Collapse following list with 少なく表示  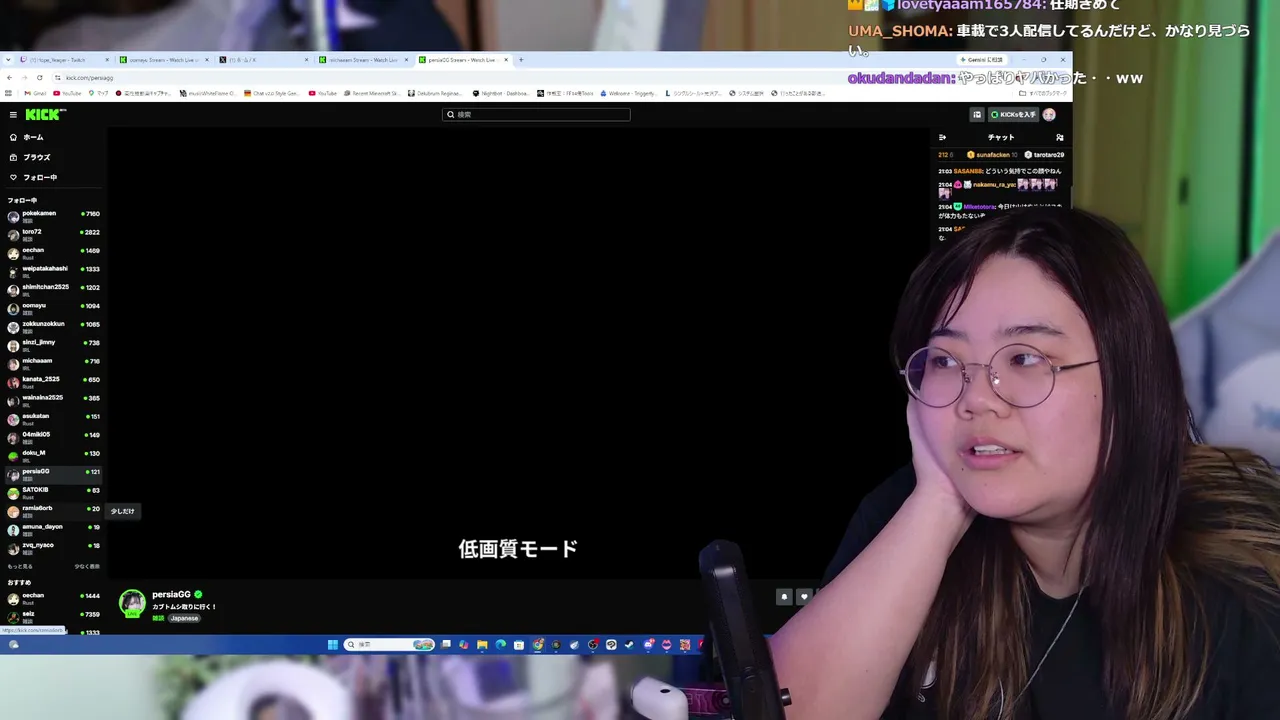tap(87, 567)
